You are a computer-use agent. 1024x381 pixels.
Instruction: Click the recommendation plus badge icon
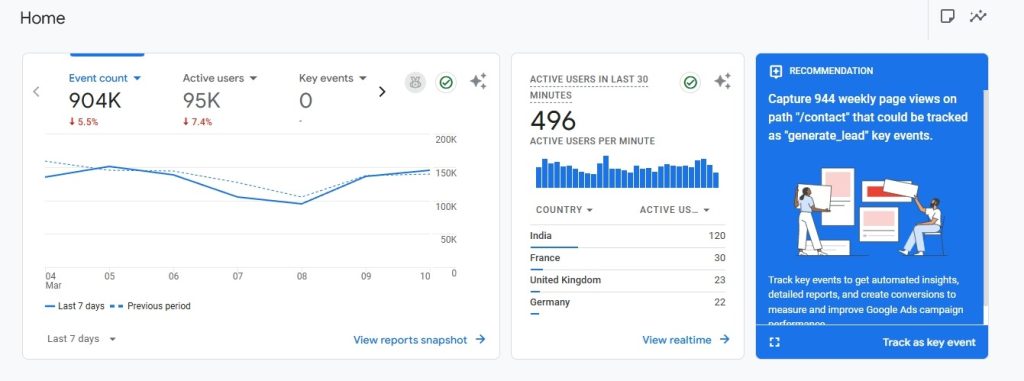point(776,71)
